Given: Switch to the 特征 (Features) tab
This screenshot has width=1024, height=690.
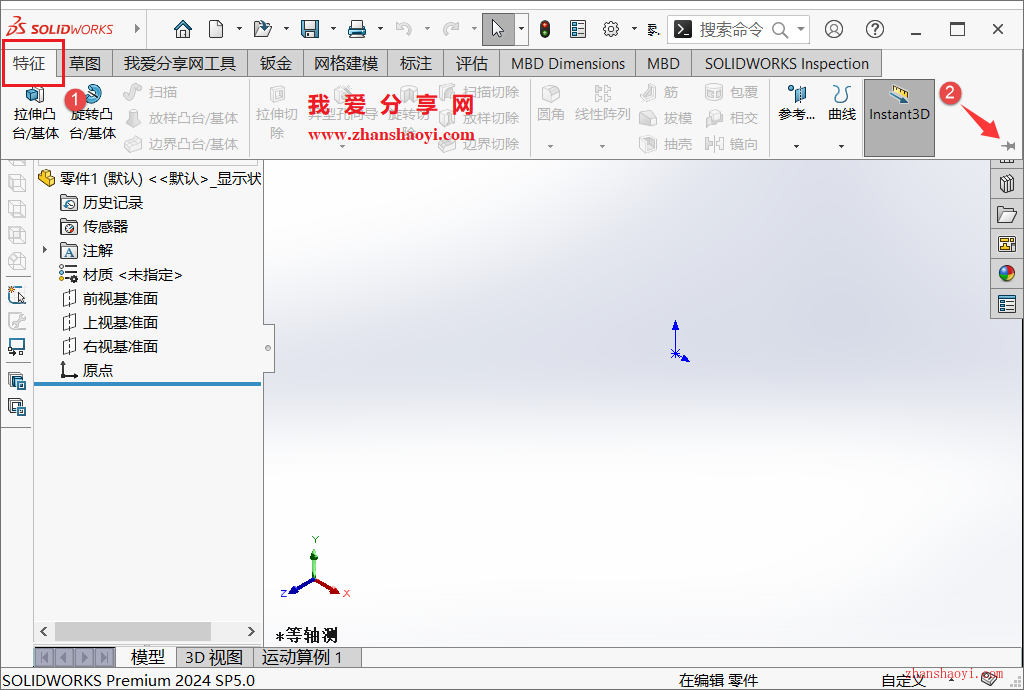Looking at the screenshot, I should click(29, 63).
